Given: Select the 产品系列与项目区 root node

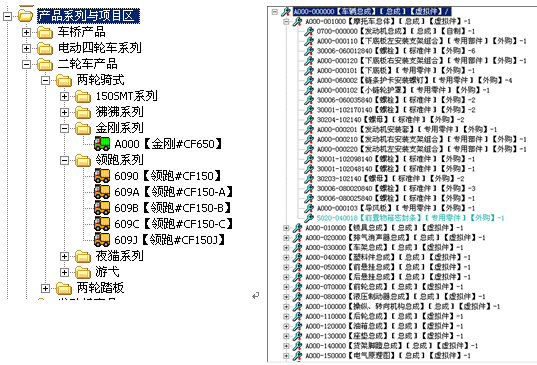Looking at the screenshot, I should tap(88, 16).
